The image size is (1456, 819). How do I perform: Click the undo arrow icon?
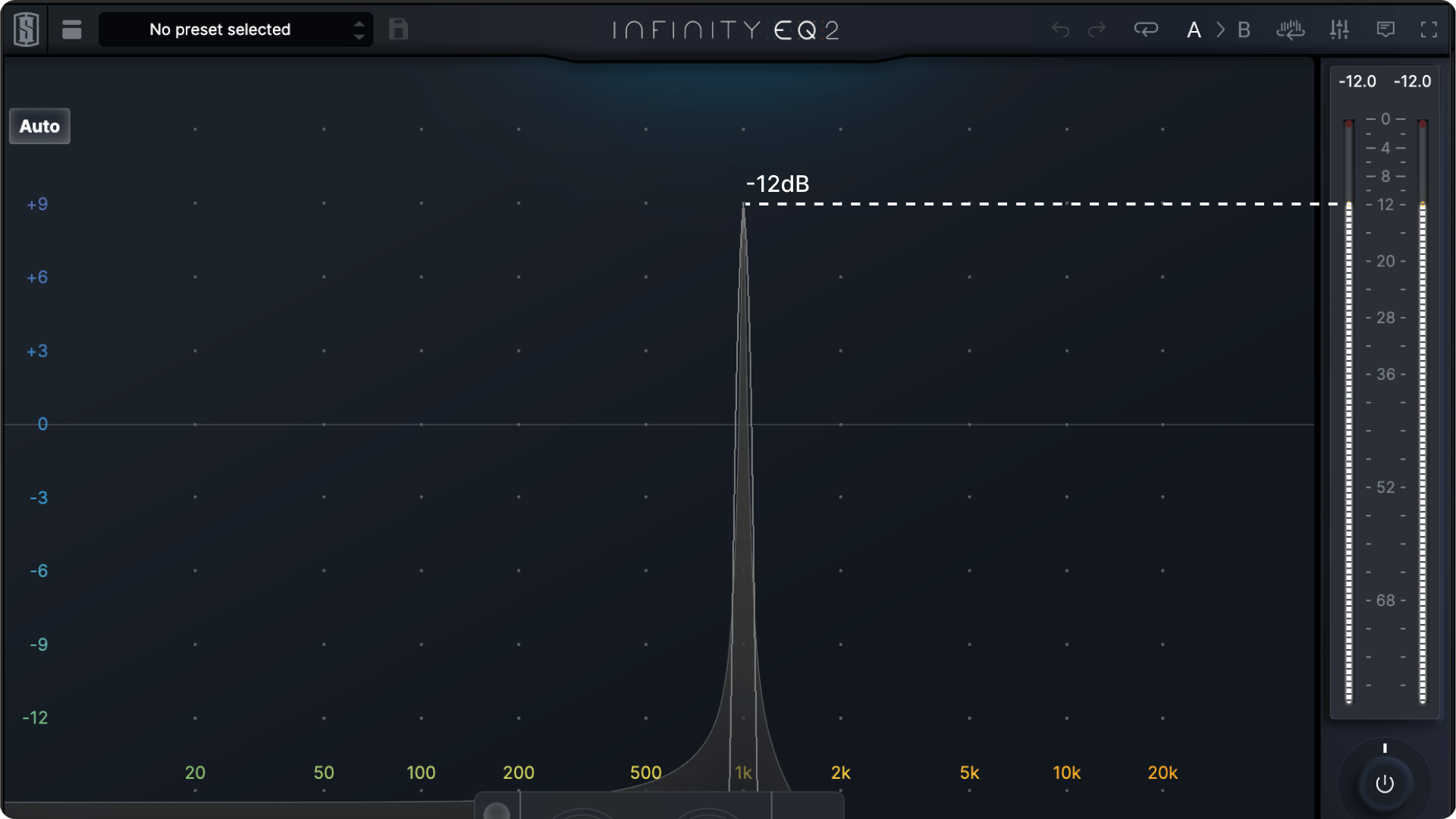[x=1060, y=30]
